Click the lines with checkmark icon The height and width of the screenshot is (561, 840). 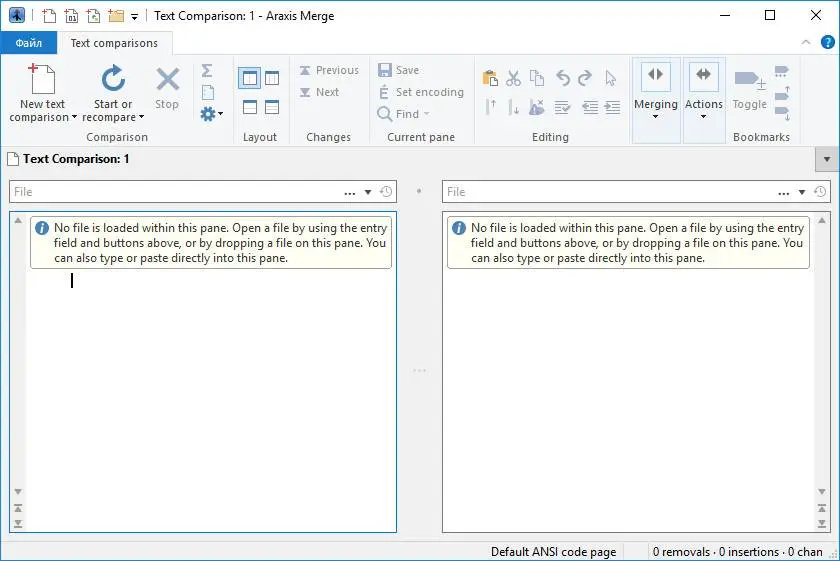[x=562, y=107]
